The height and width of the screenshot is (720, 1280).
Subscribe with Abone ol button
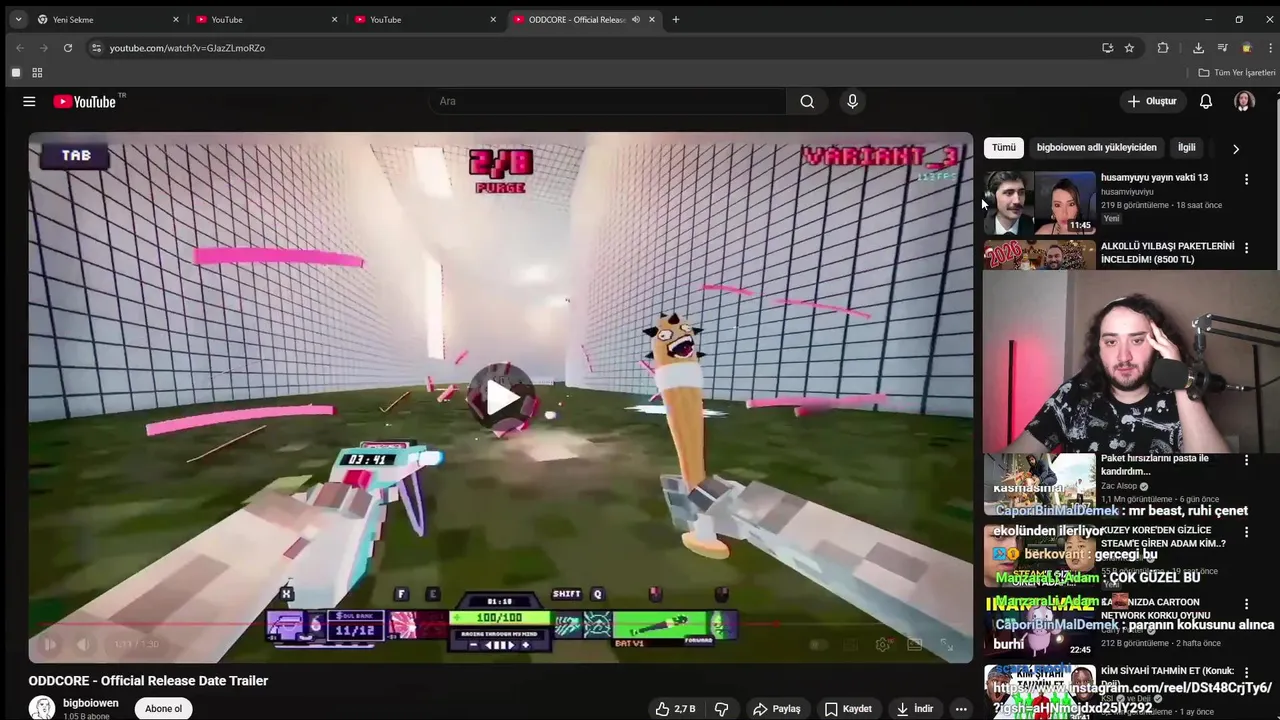(164, 709)
